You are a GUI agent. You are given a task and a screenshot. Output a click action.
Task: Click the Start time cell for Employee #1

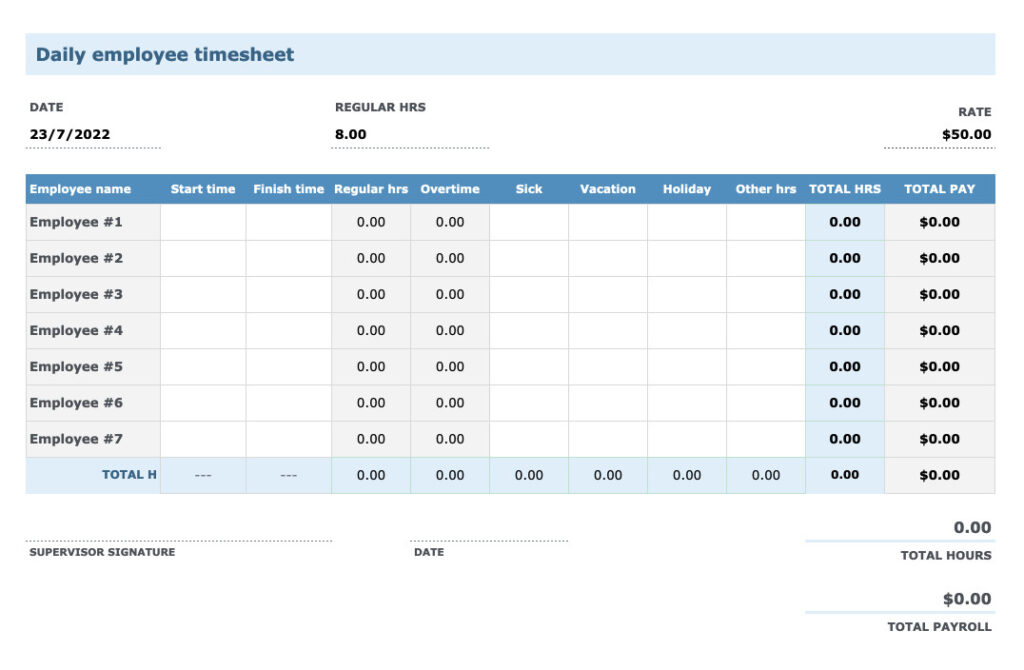click(202, 222)
